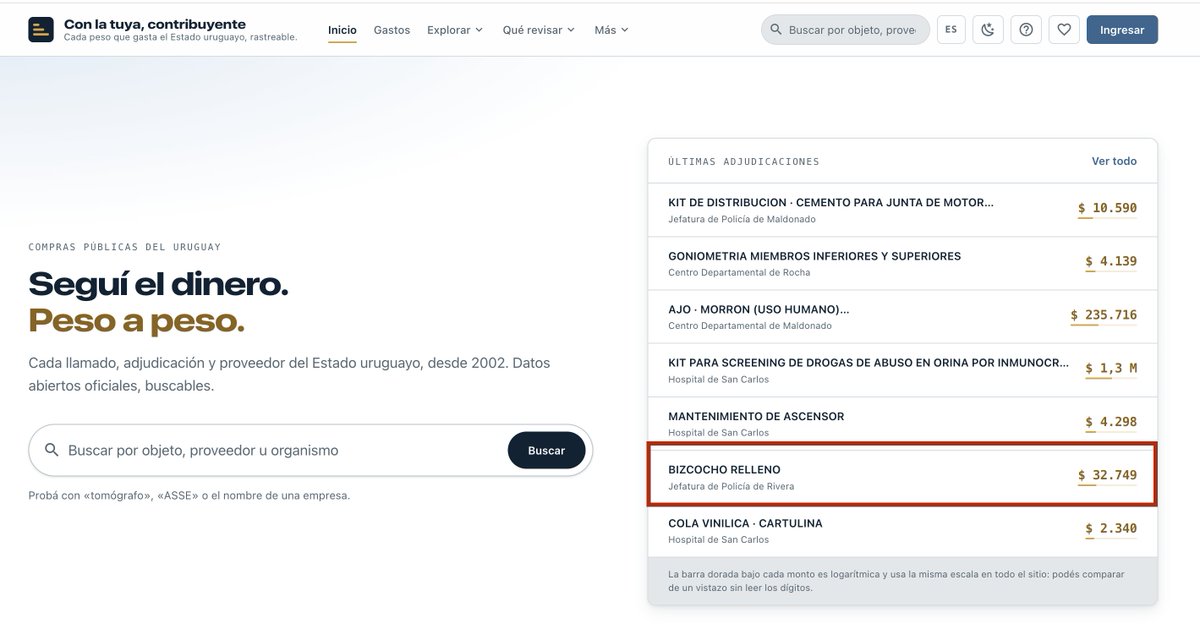Expand the Explorar menu
This screenshot has height=640, width=1200.
pyautogui.click(x=455, y=30)
